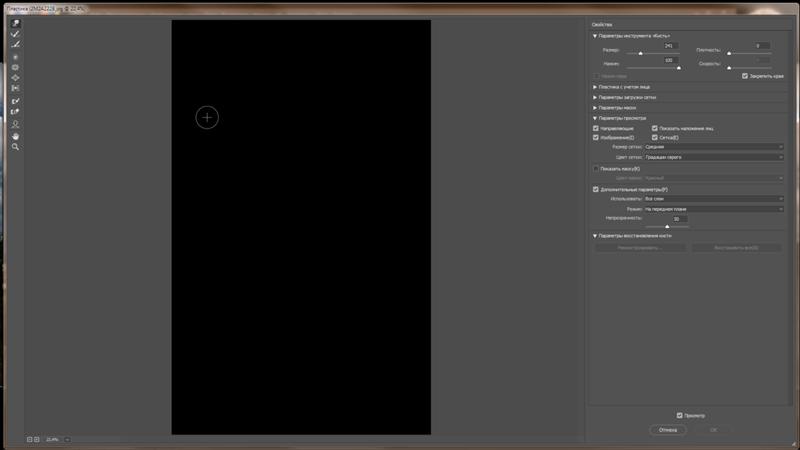Click the brush size value field 241

click(x=670, y=46)
